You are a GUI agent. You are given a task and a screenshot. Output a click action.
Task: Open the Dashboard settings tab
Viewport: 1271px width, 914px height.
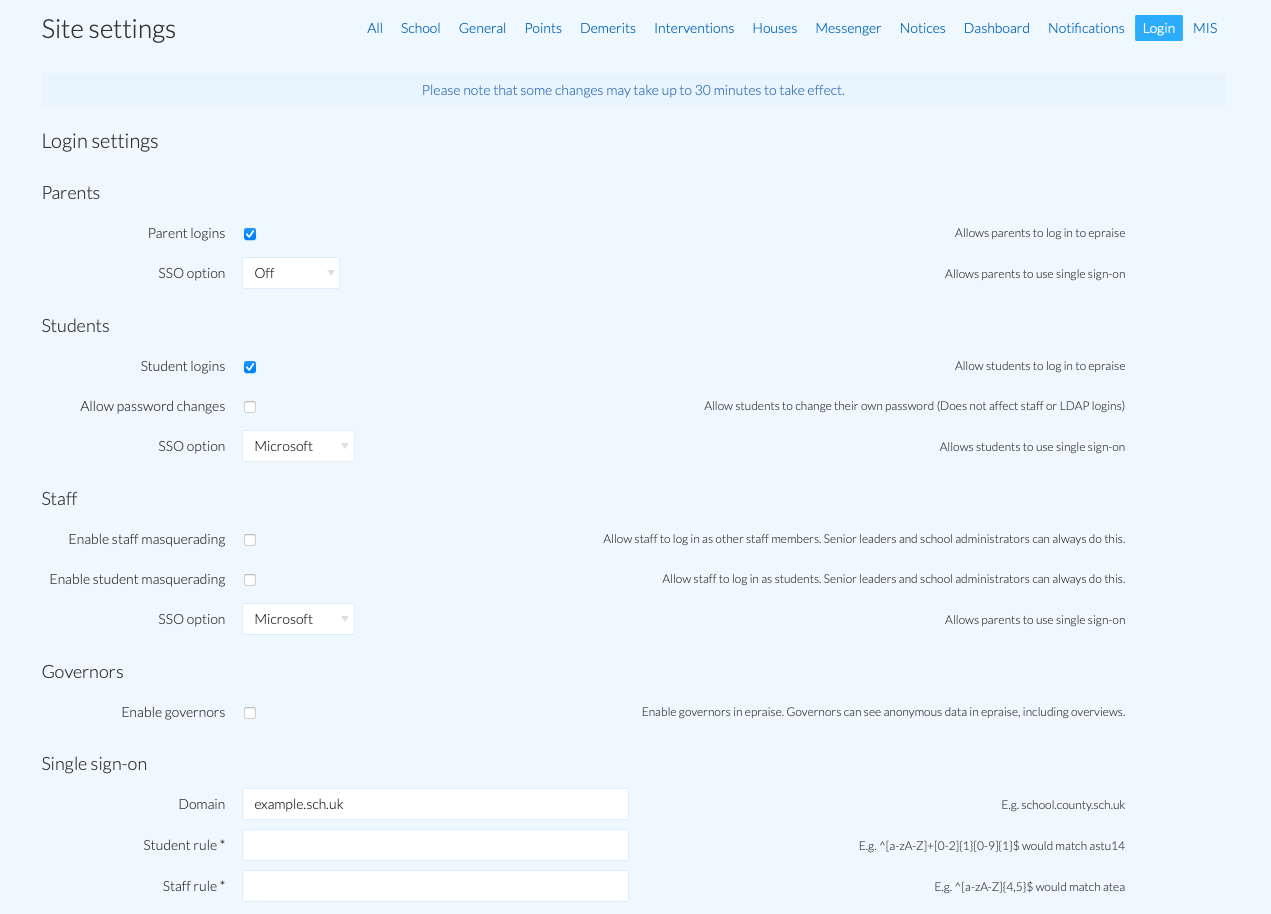tap(996, 28)
